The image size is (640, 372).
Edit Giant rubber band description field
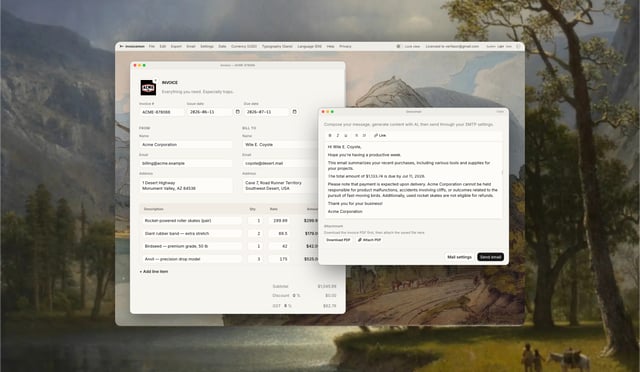[x=192, y=234]
